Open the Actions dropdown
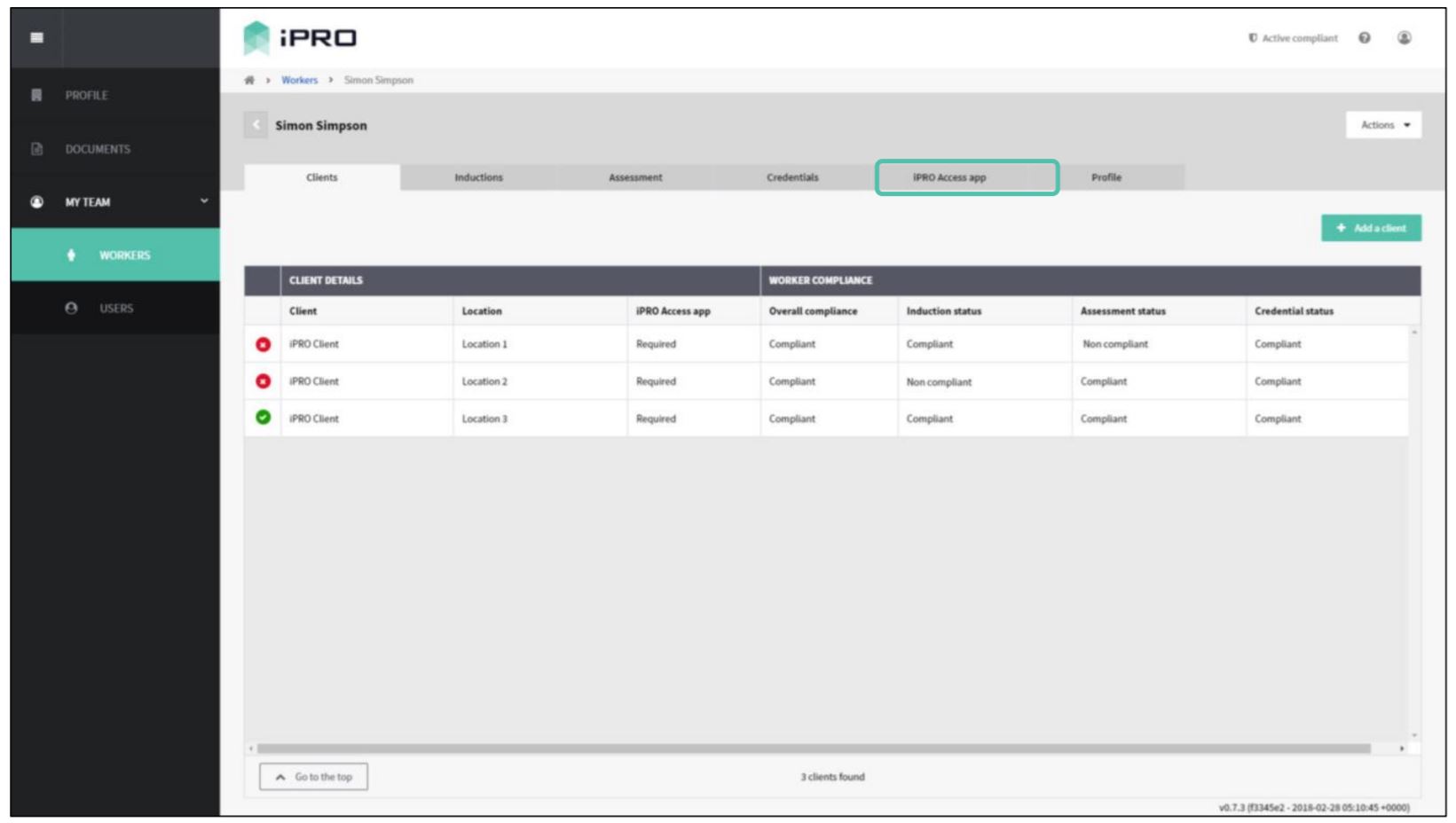Image resolution: width=1456 pixels, height=823 pixels. coord(1383,125)
